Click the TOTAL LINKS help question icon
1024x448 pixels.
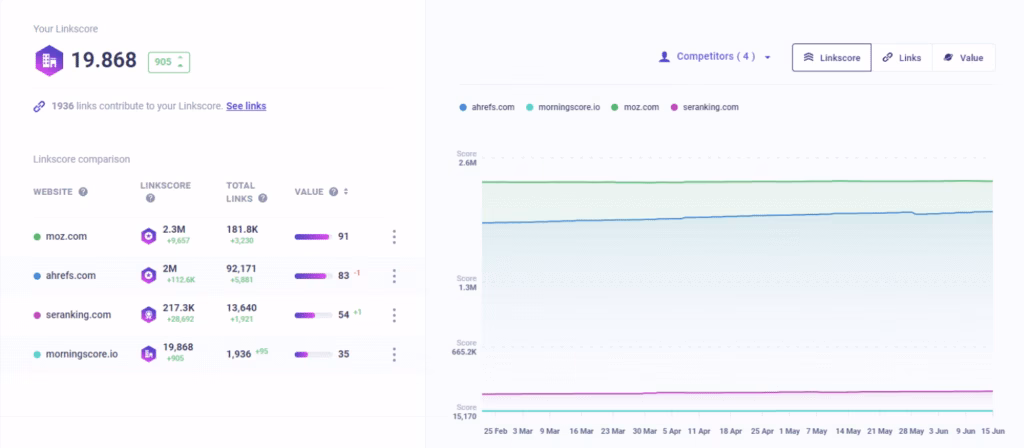[x=235, y=198]
